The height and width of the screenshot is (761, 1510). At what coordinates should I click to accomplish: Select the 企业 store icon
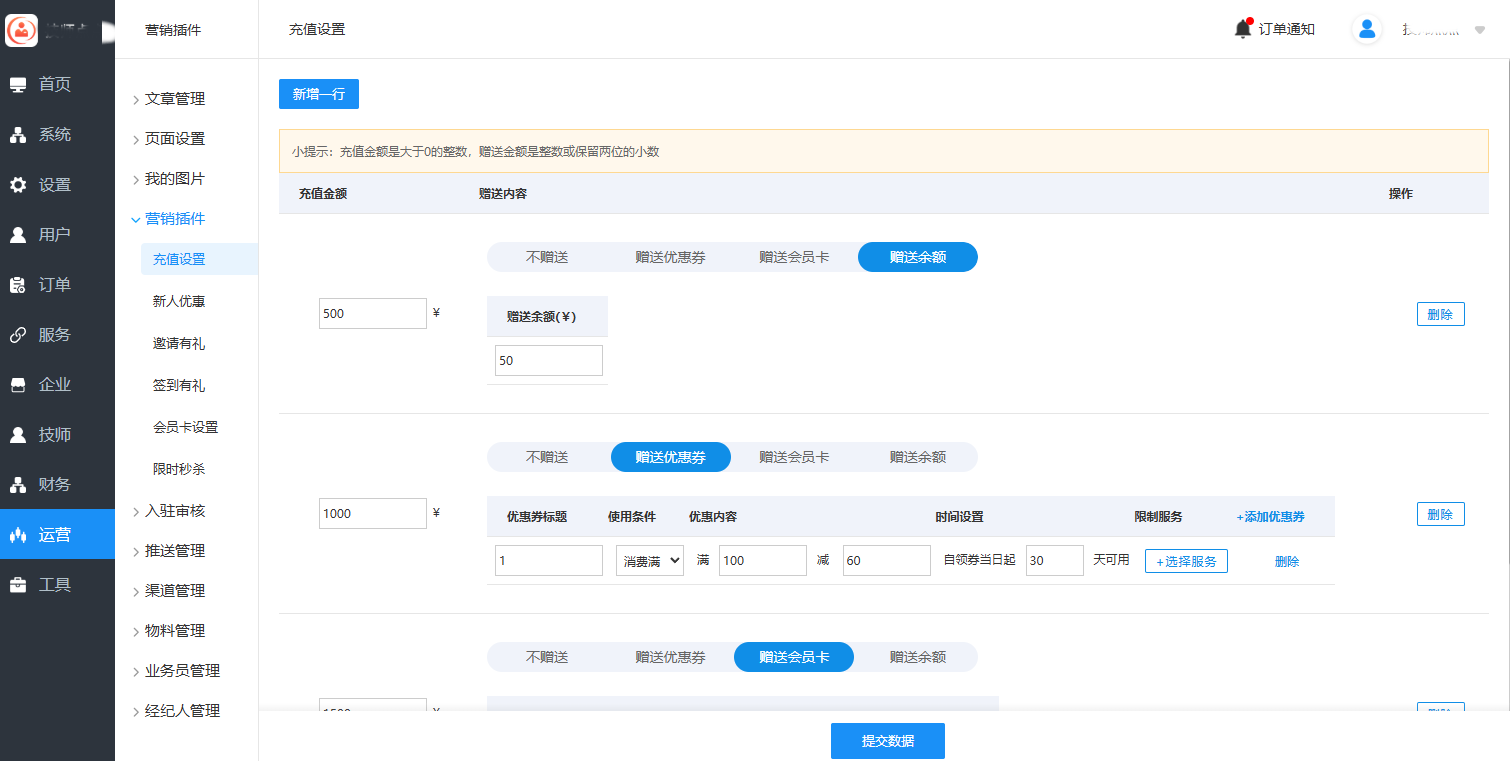click(x=18, y=385)
